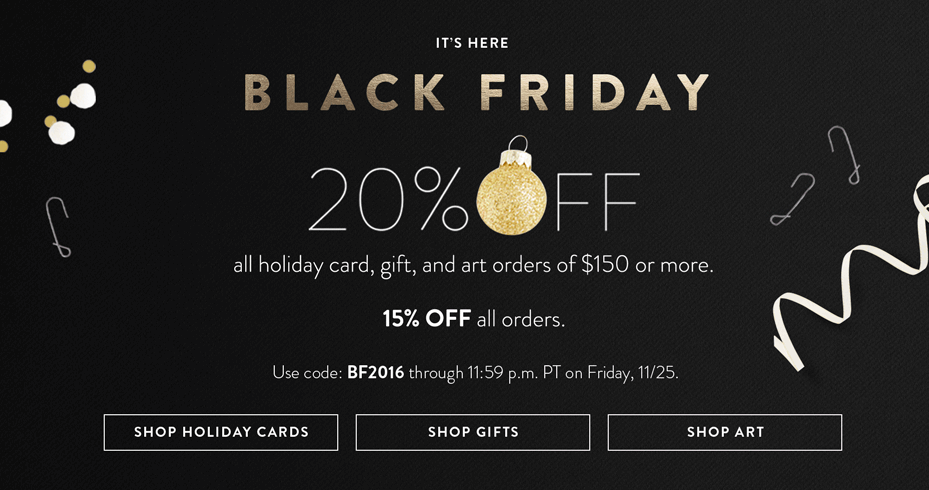Click the bold 15% OFF text

click(427, 319)
